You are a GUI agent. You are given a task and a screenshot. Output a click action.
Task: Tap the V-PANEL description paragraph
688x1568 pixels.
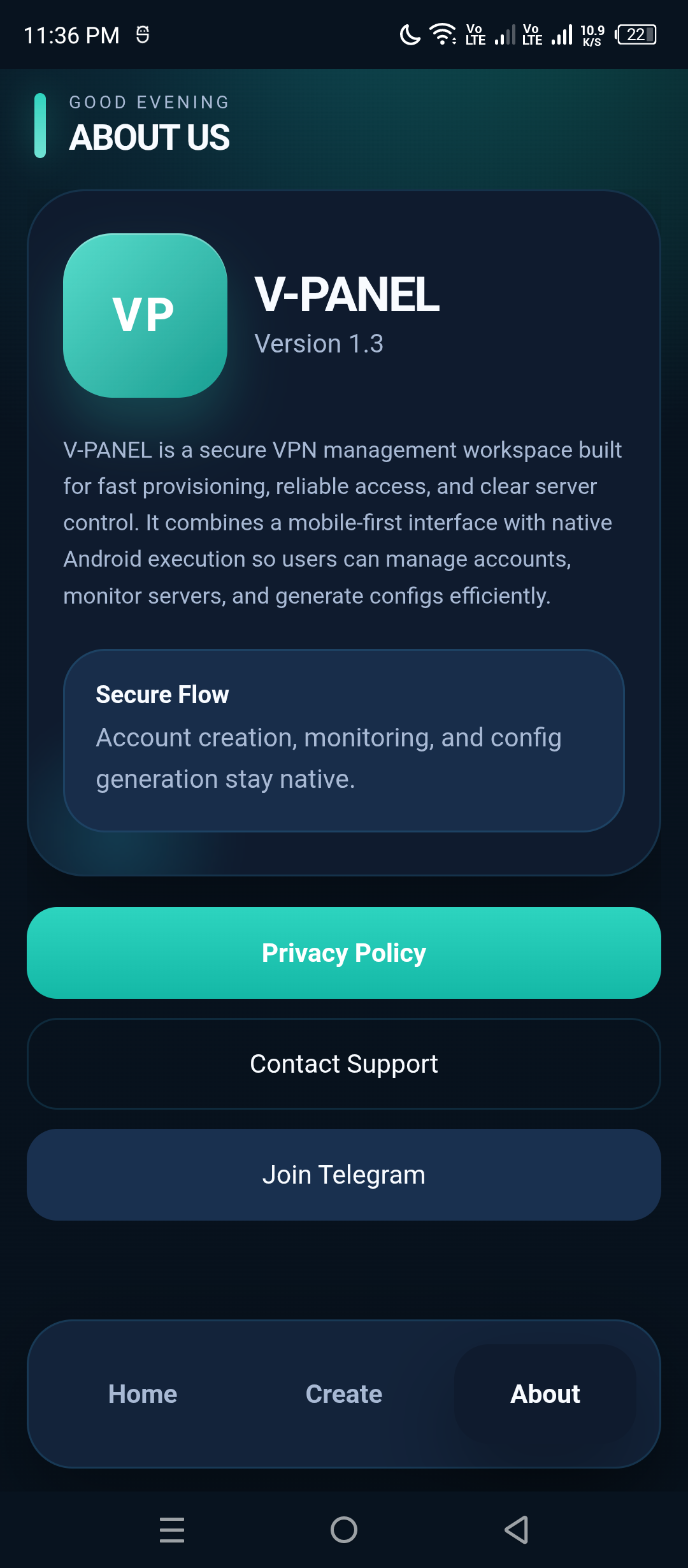(344, 523)
